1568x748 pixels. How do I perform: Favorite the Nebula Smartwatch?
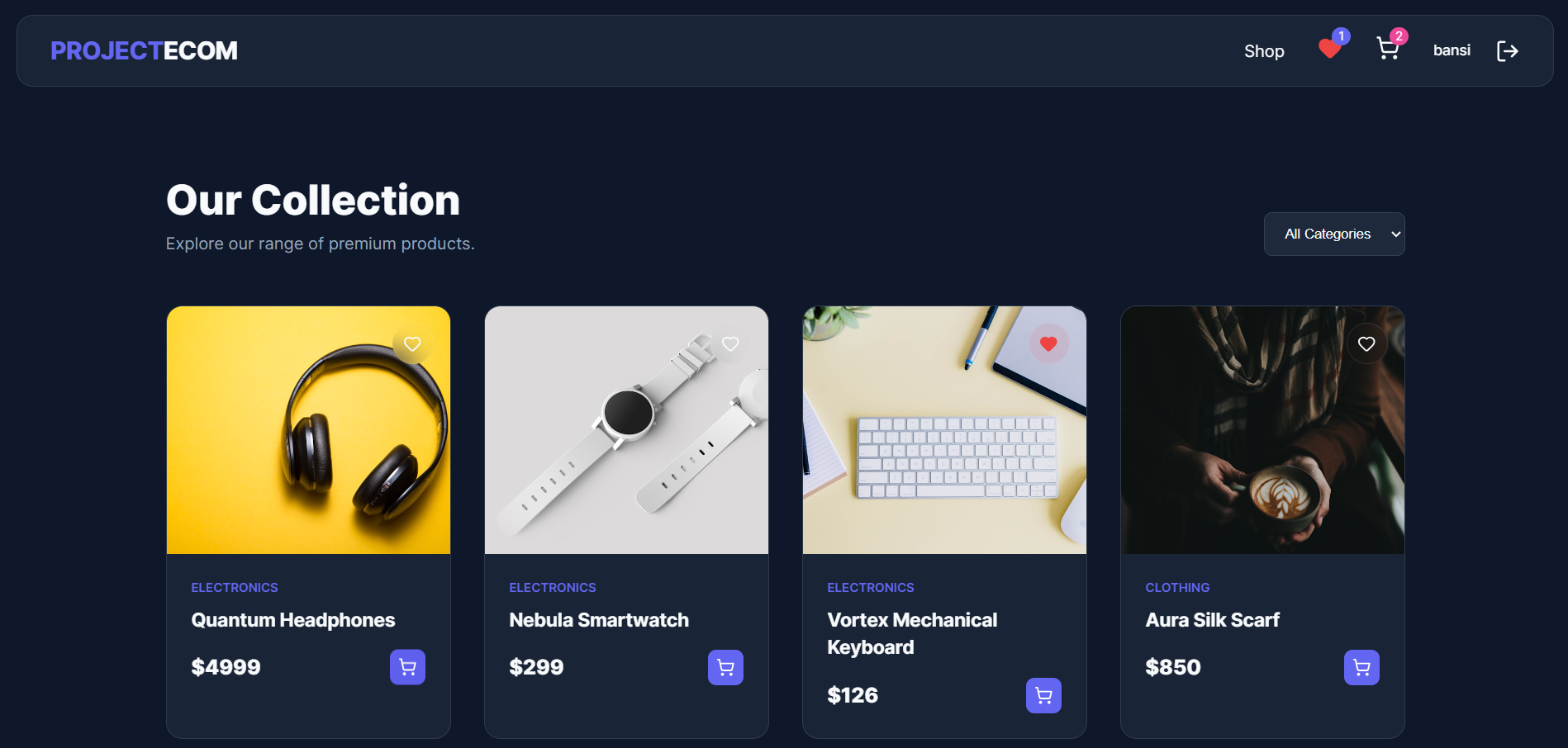pyautogui.click(x=730, y=343)
